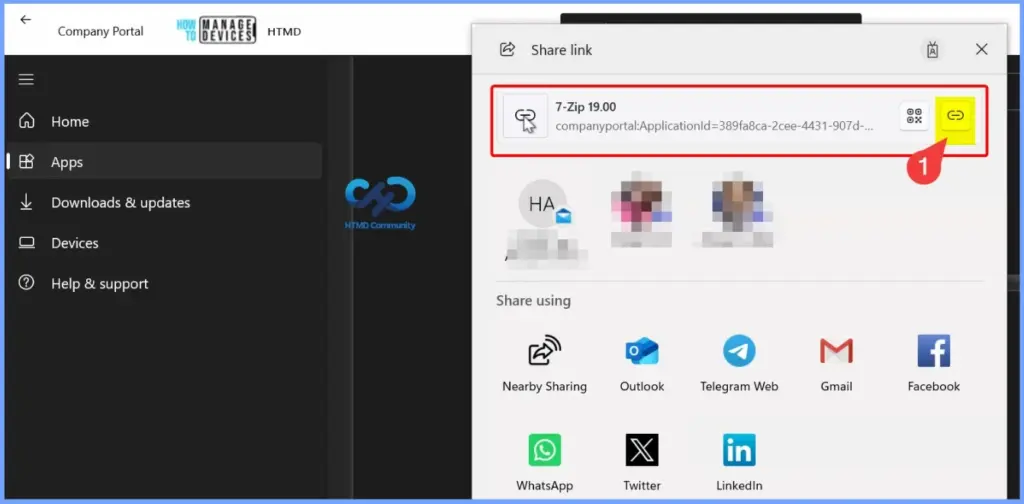
Task: Click the Apps grid icon
Action: click(26, 162)
